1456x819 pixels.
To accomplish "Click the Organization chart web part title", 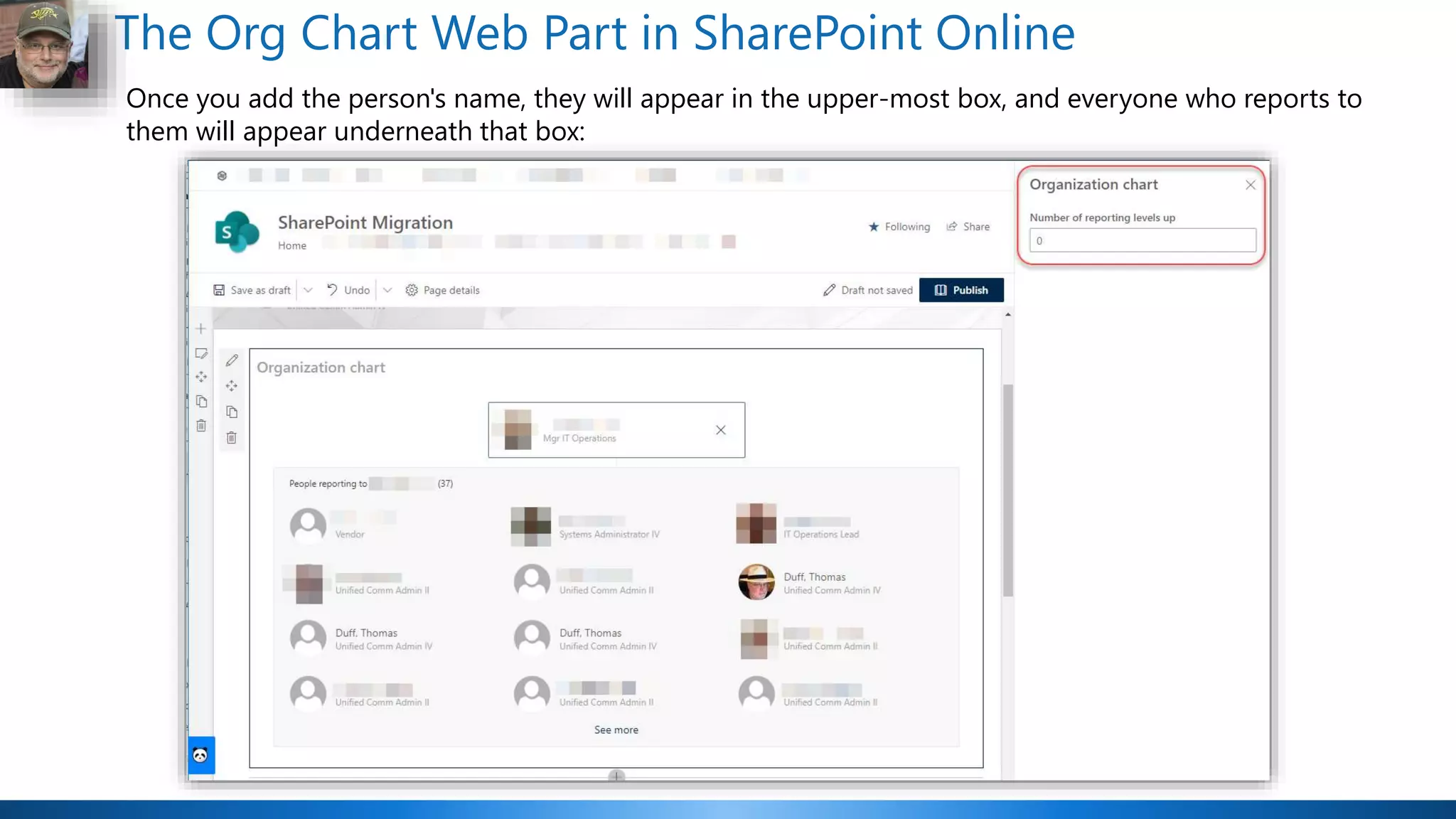I will tap(321, 368).
